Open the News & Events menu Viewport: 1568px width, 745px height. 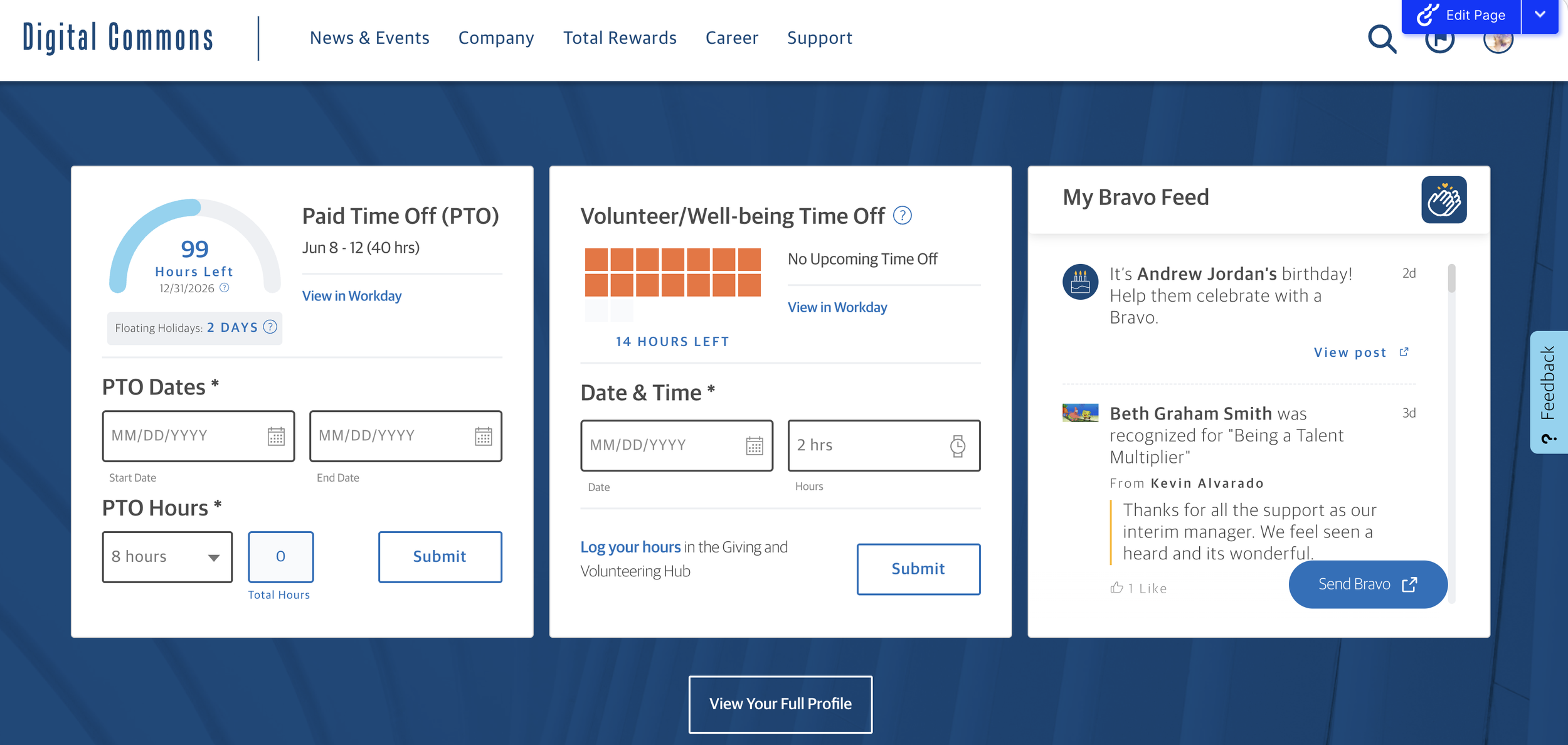click(x=369, y=38)
